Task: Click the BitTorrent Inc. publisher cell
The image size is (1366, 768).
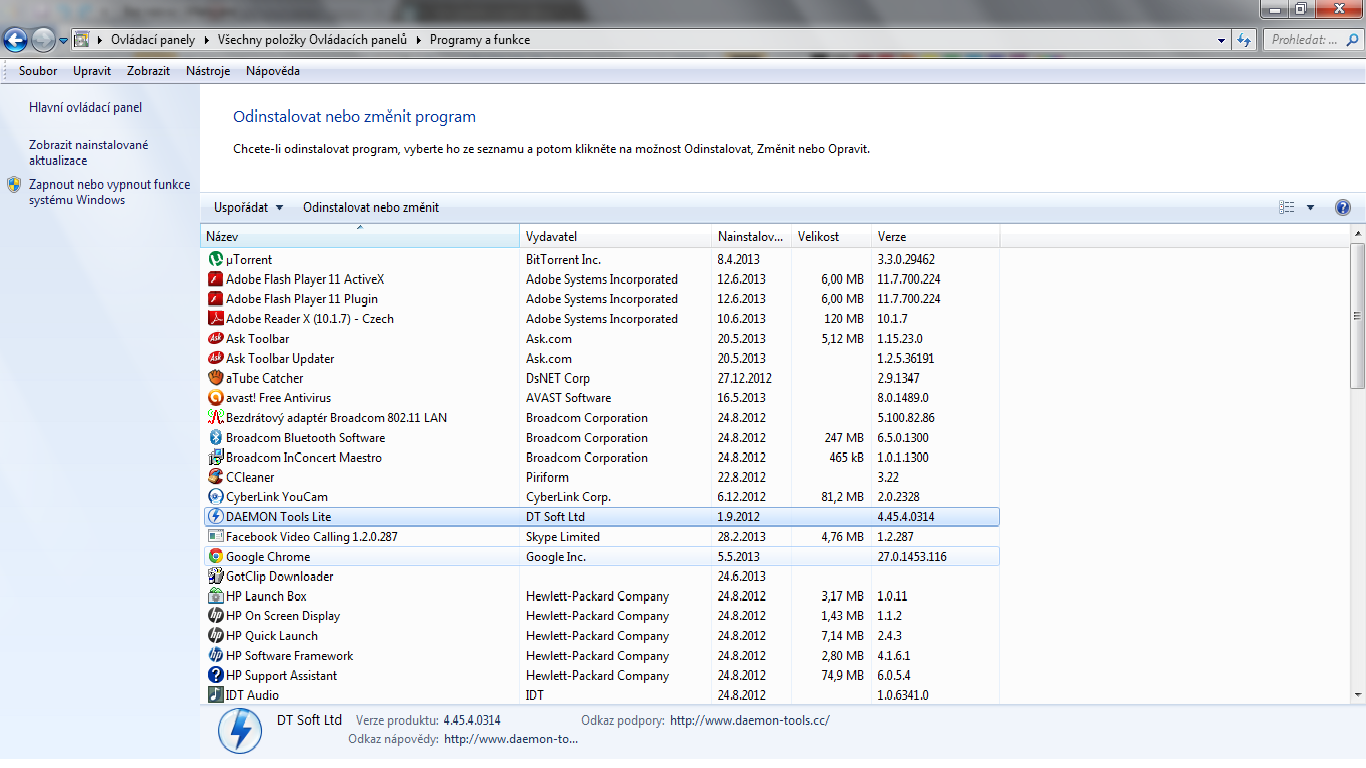Action: (563, 259)
